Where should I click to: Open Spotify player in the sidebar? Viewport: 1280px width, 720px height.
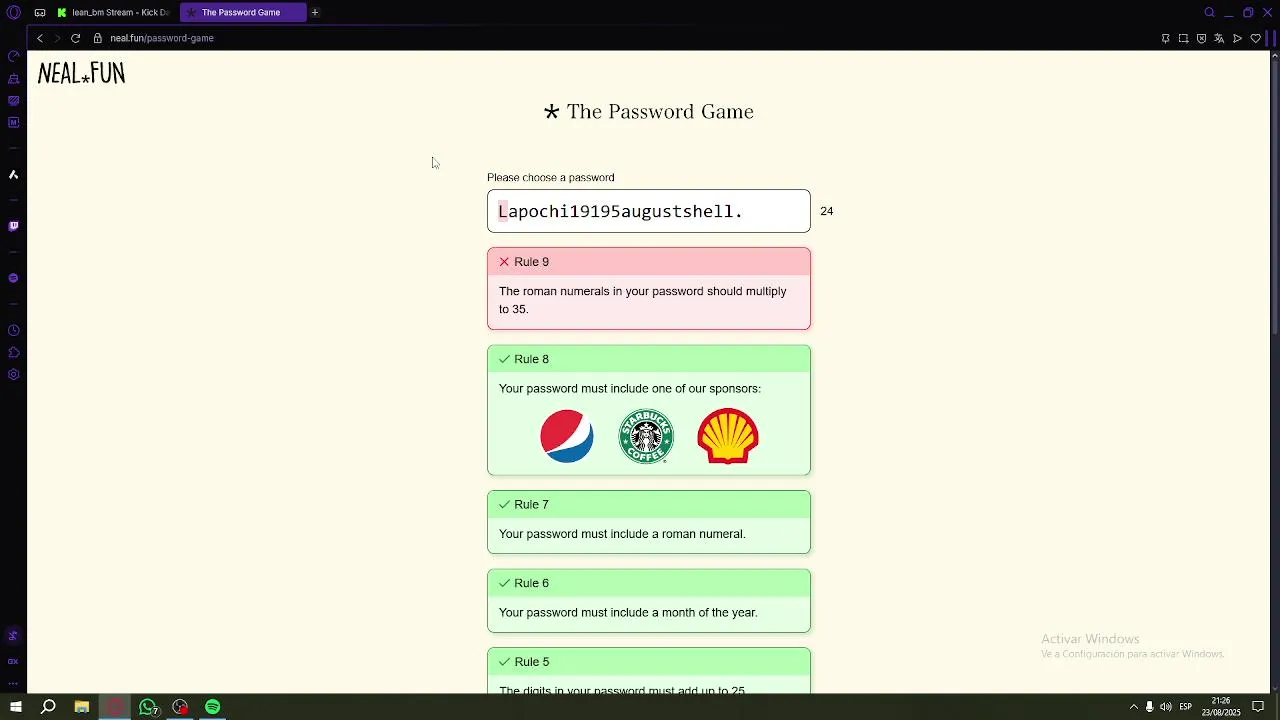pos(13,278)
